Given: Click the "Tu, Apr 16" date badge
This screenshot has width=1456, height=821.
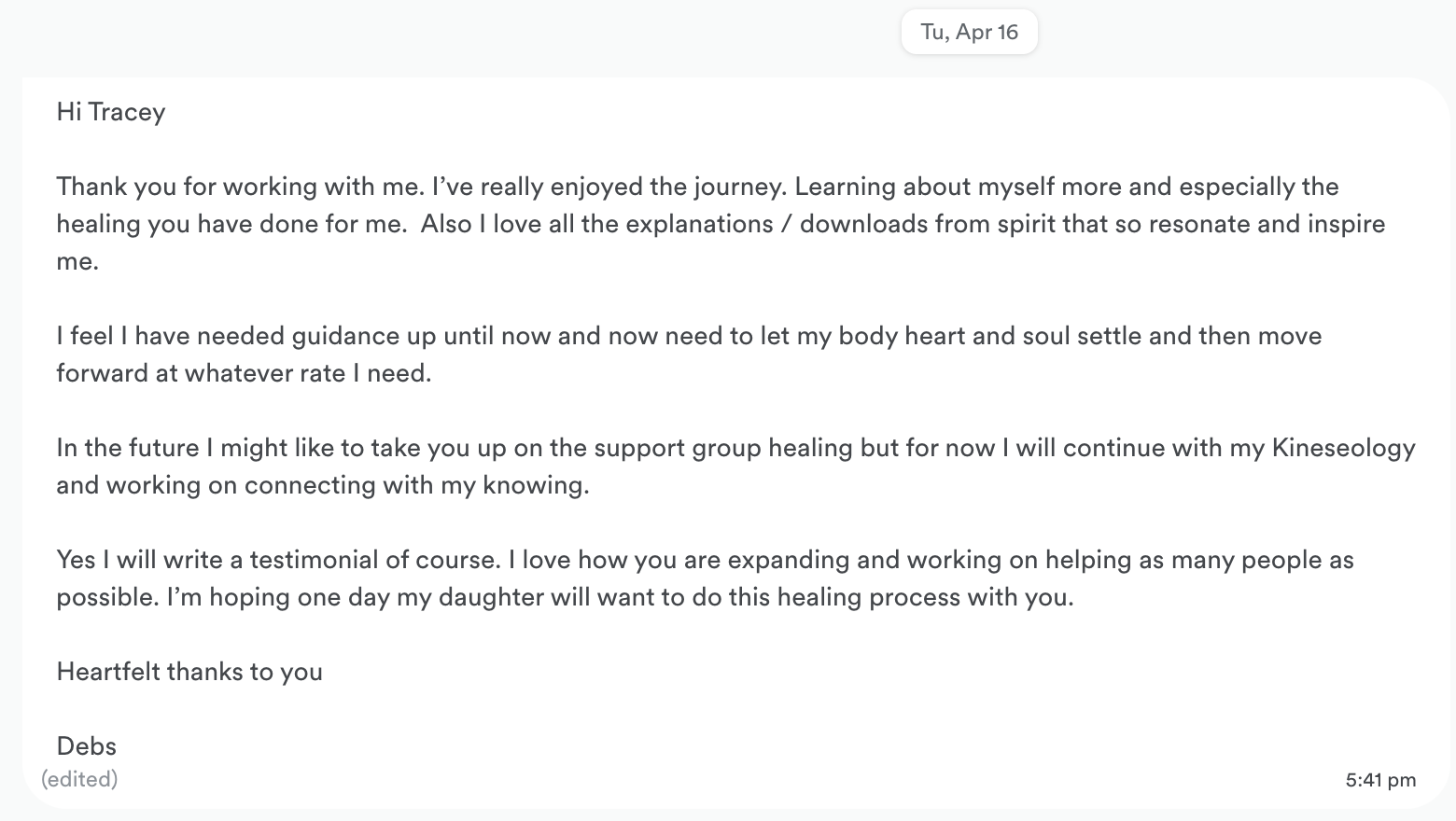Looking at the screenshot, I should (969, 32).
